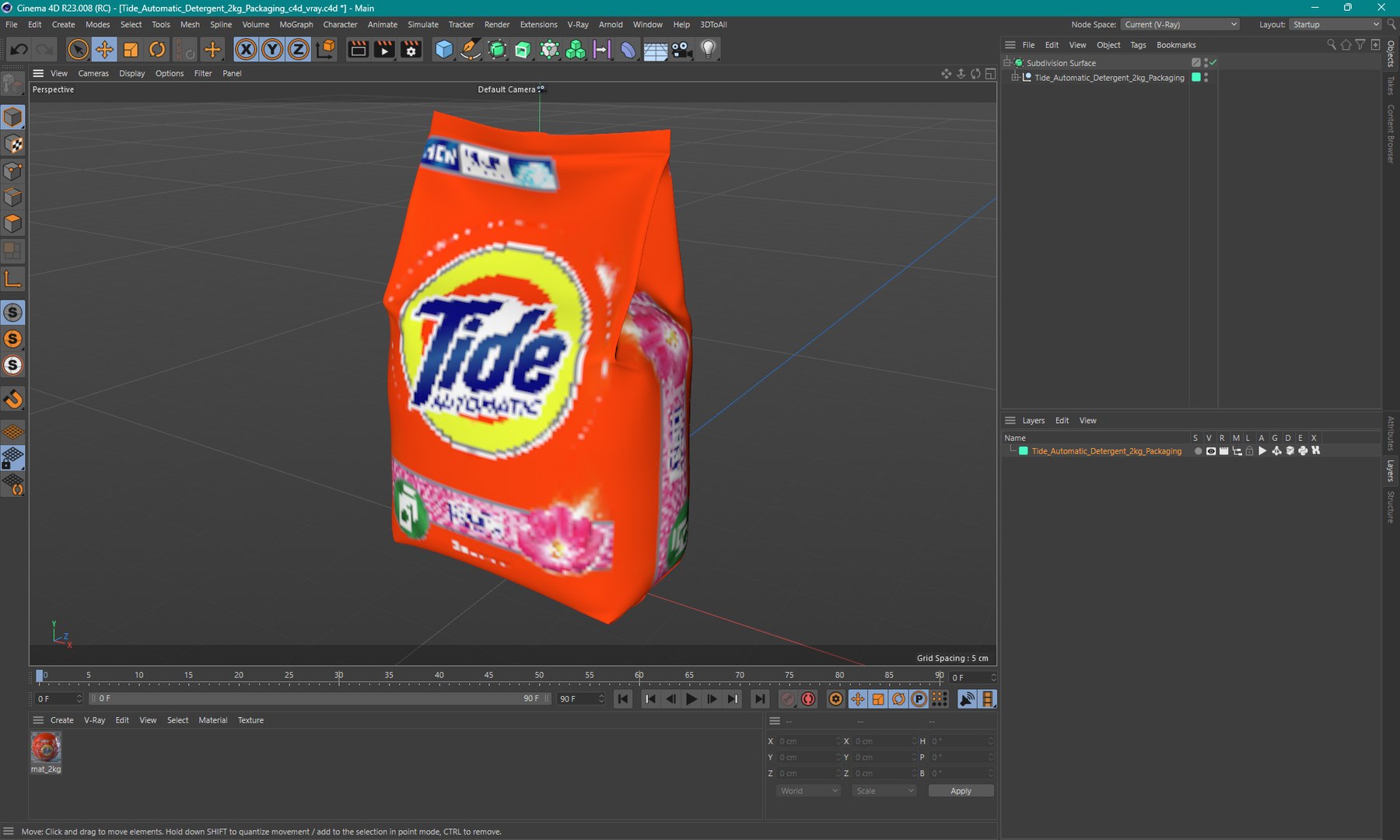Open the V-Ray menu

[578, 24]
